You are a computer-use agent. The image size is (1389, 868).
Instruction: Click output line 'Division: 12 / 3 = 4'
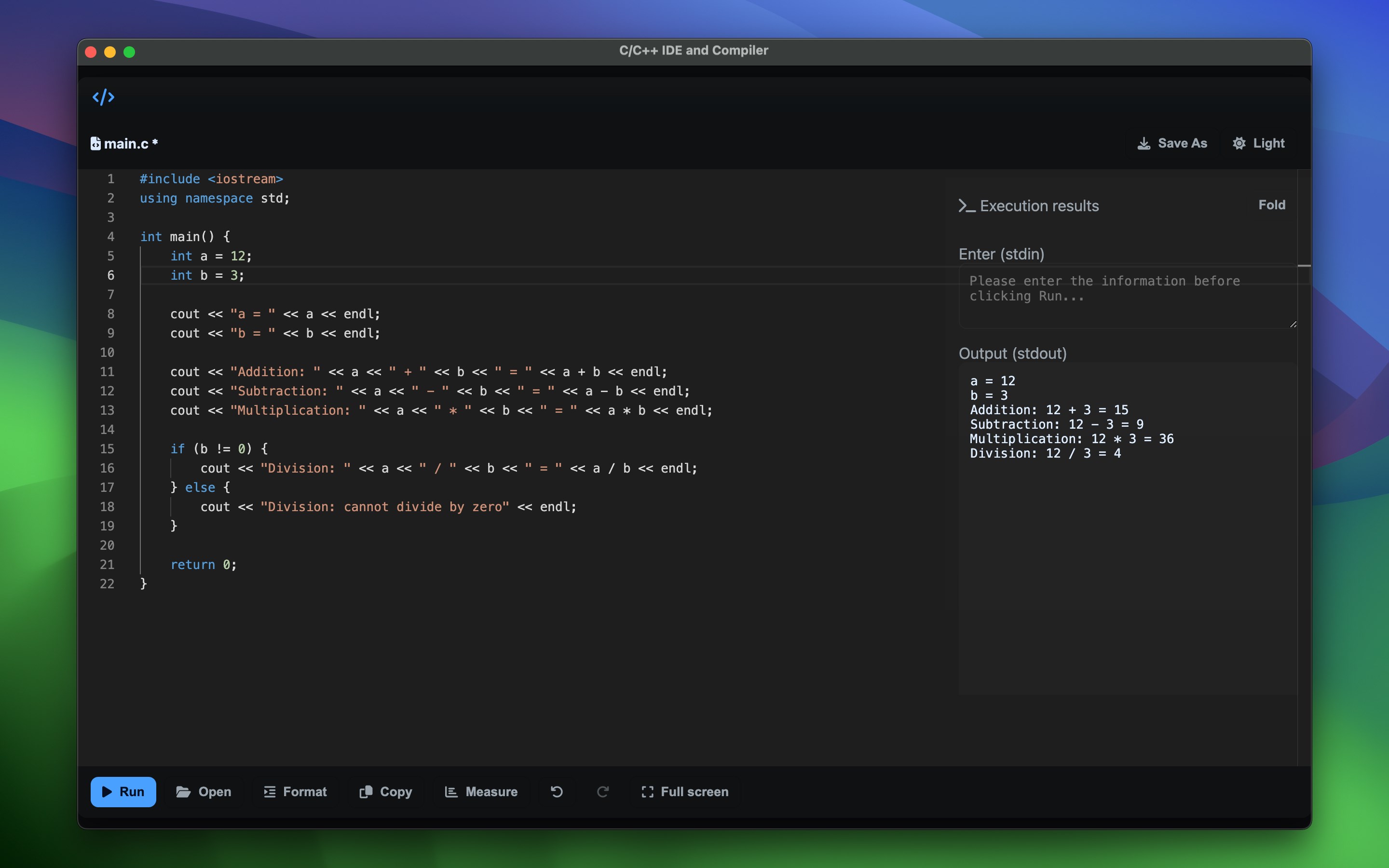(x=1045, y=453)
